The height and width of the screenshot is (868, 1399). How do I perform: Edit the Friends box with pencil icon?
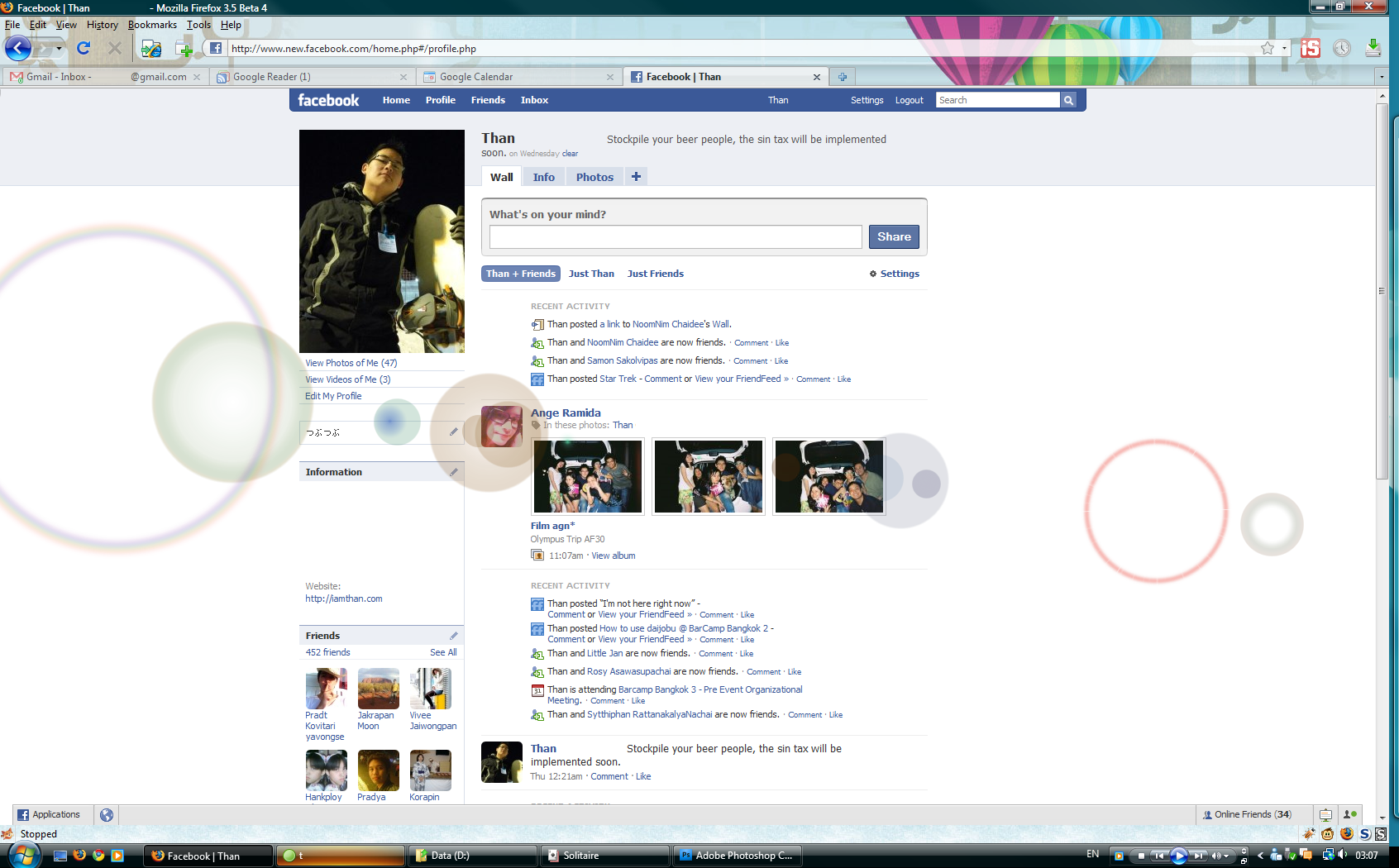coord(453,636)
